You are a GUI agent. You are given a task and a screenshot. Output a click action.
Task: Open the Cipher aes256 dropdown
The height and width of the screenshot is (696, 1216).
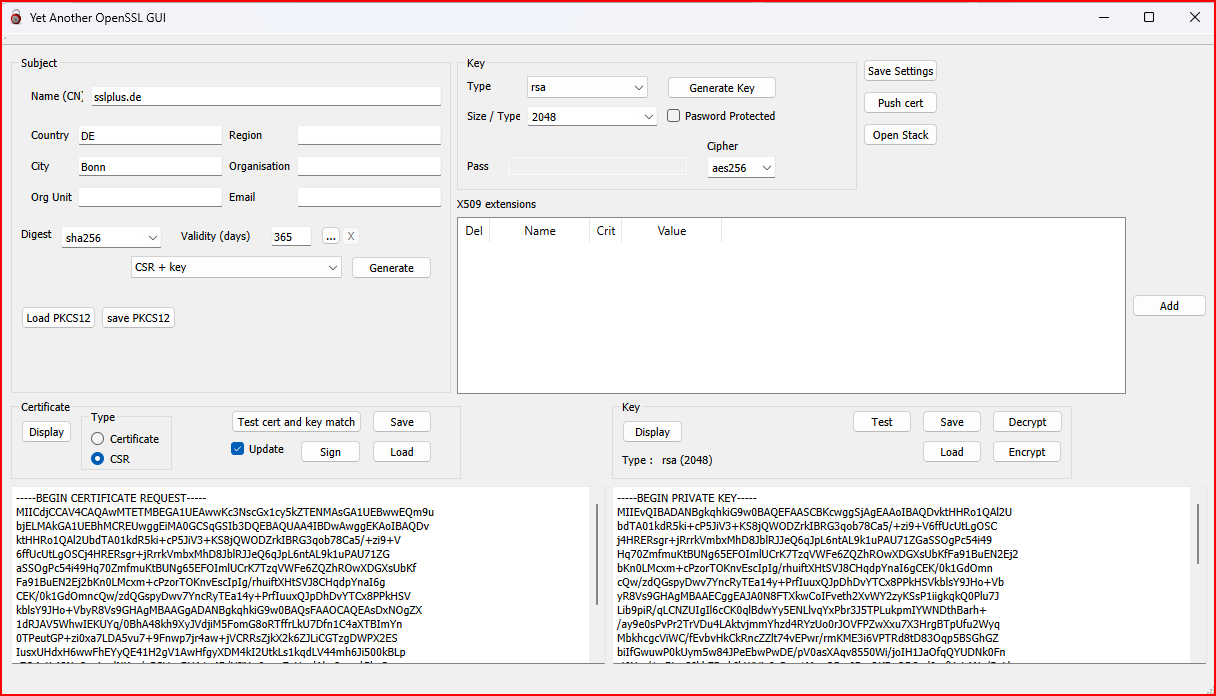click(741, 168)
